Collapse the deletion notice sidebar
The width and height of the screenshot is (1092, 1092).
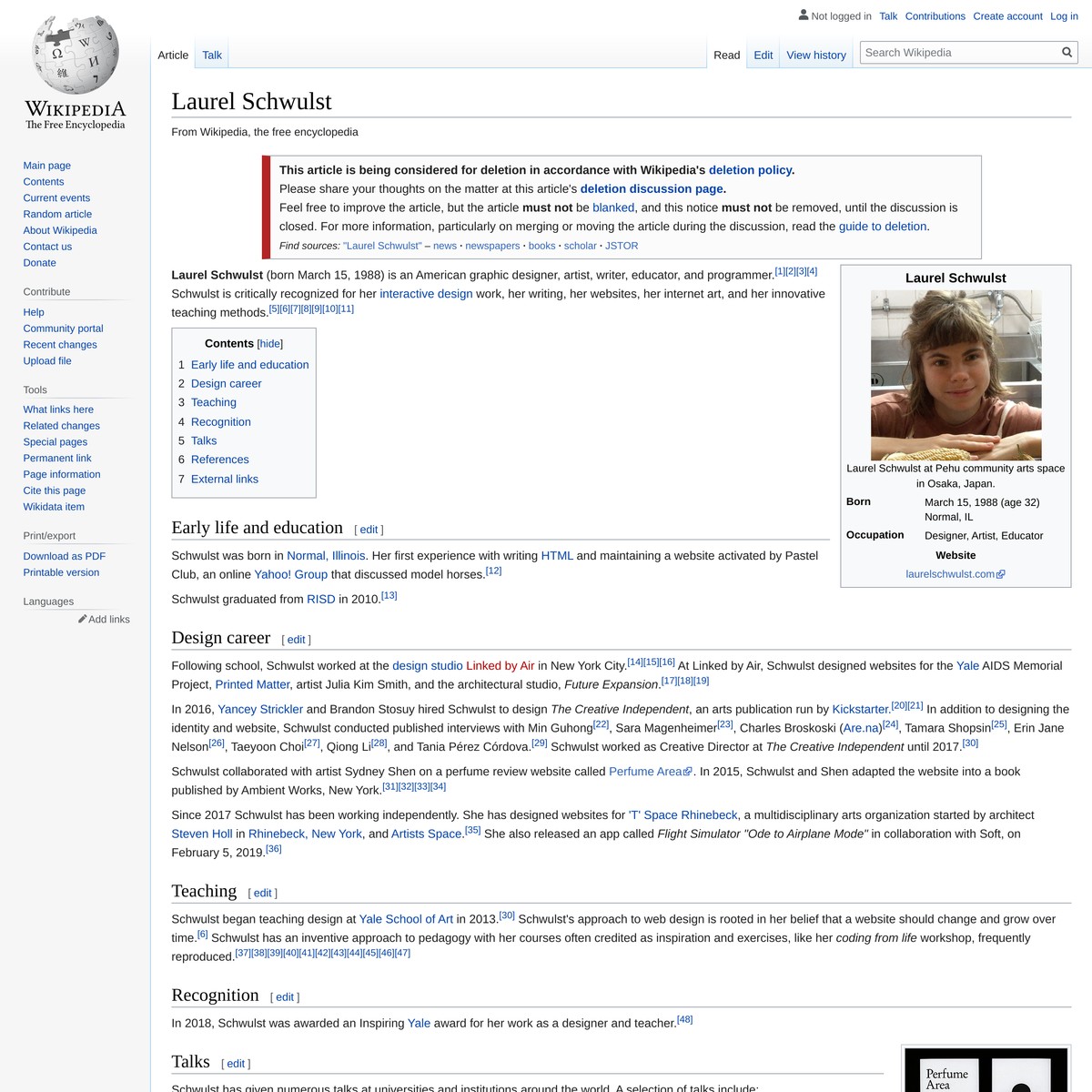(x=266, y=207)
